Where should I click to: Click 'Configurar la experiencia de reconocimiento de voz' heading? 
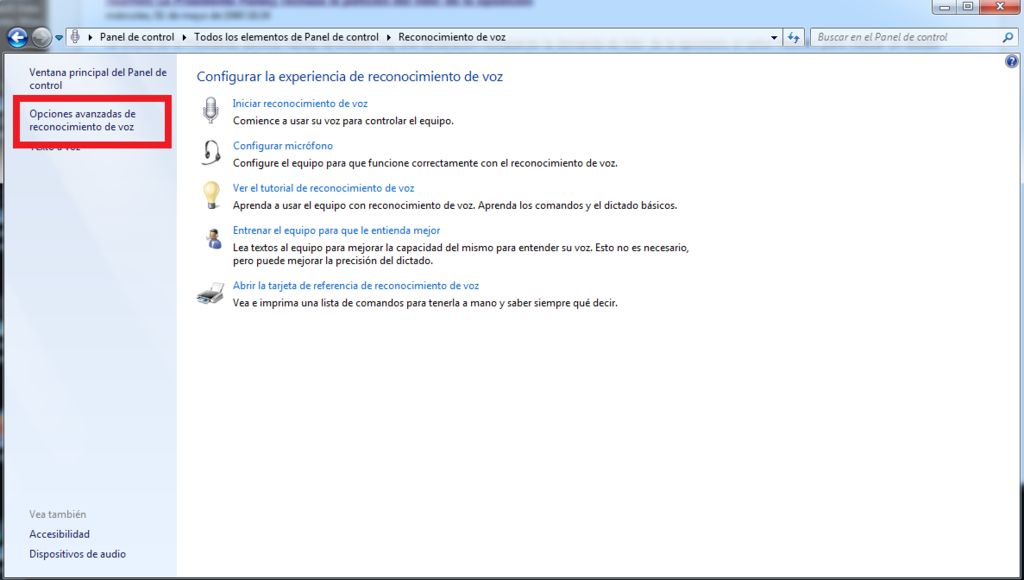click(350, 76)
